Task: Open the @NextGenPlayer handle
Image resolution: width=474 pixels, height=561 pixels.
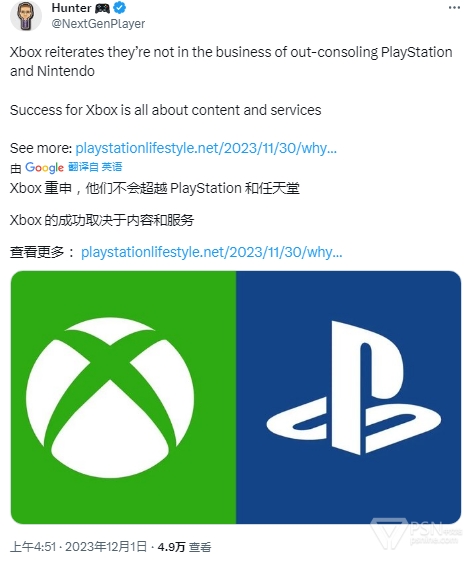Action: 98,24
